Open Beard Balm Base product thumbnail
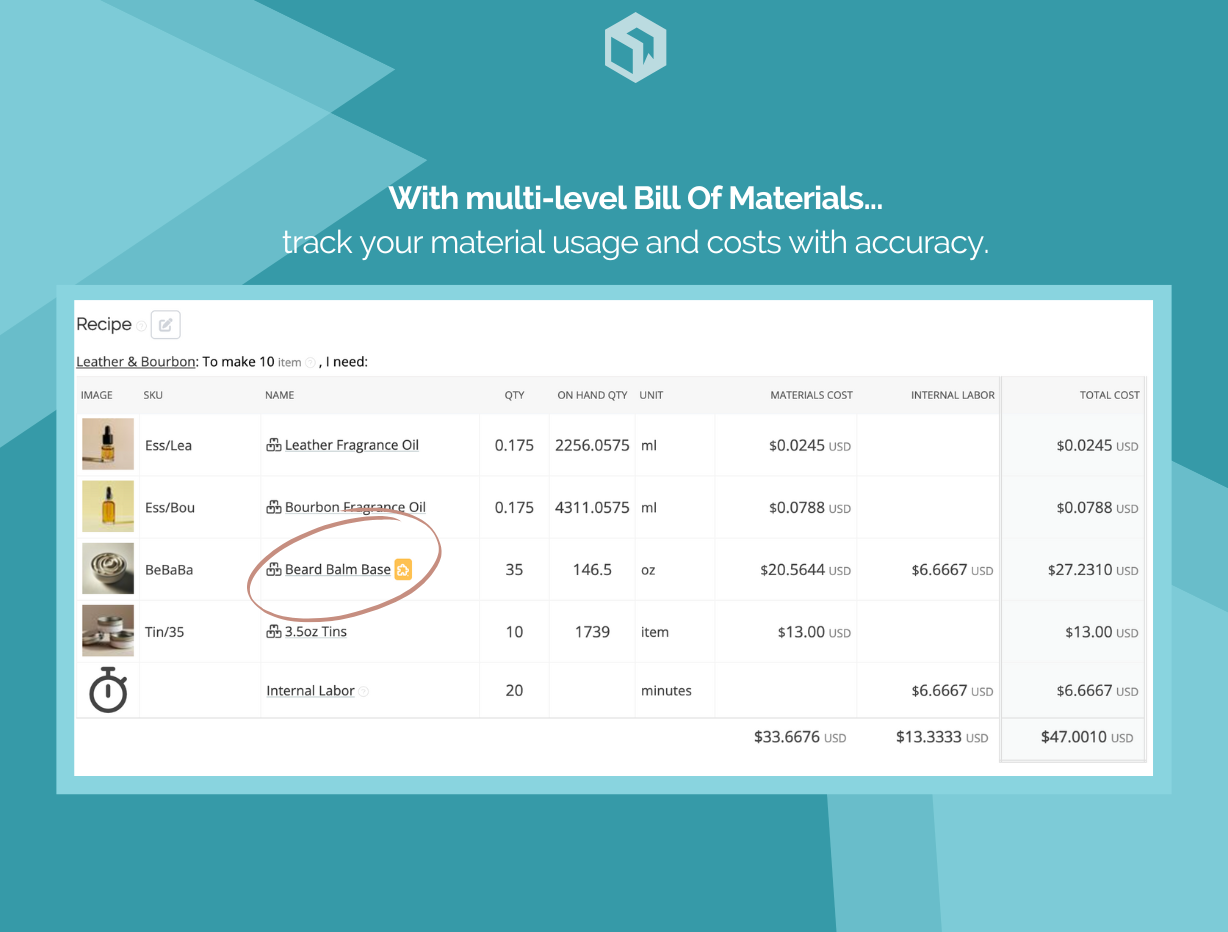 (x=108, y=568)
